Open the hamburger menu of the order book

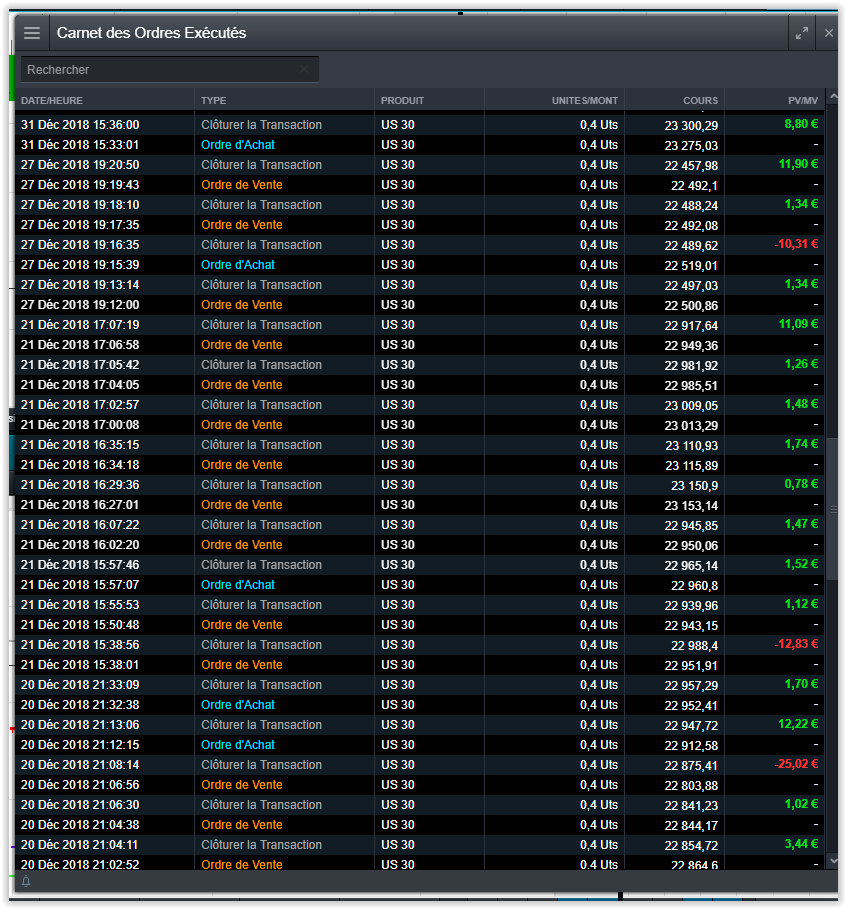coord(32,33)
